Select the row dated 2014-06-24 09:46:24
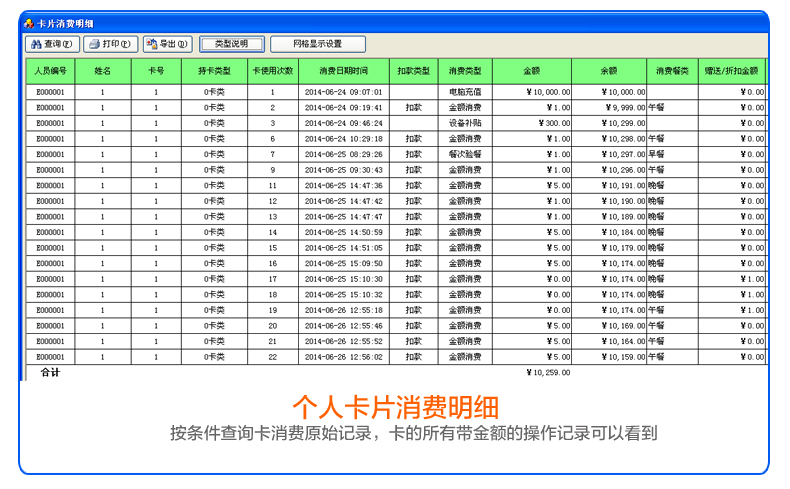Screen dimensions: 790x489 (343, 123)
